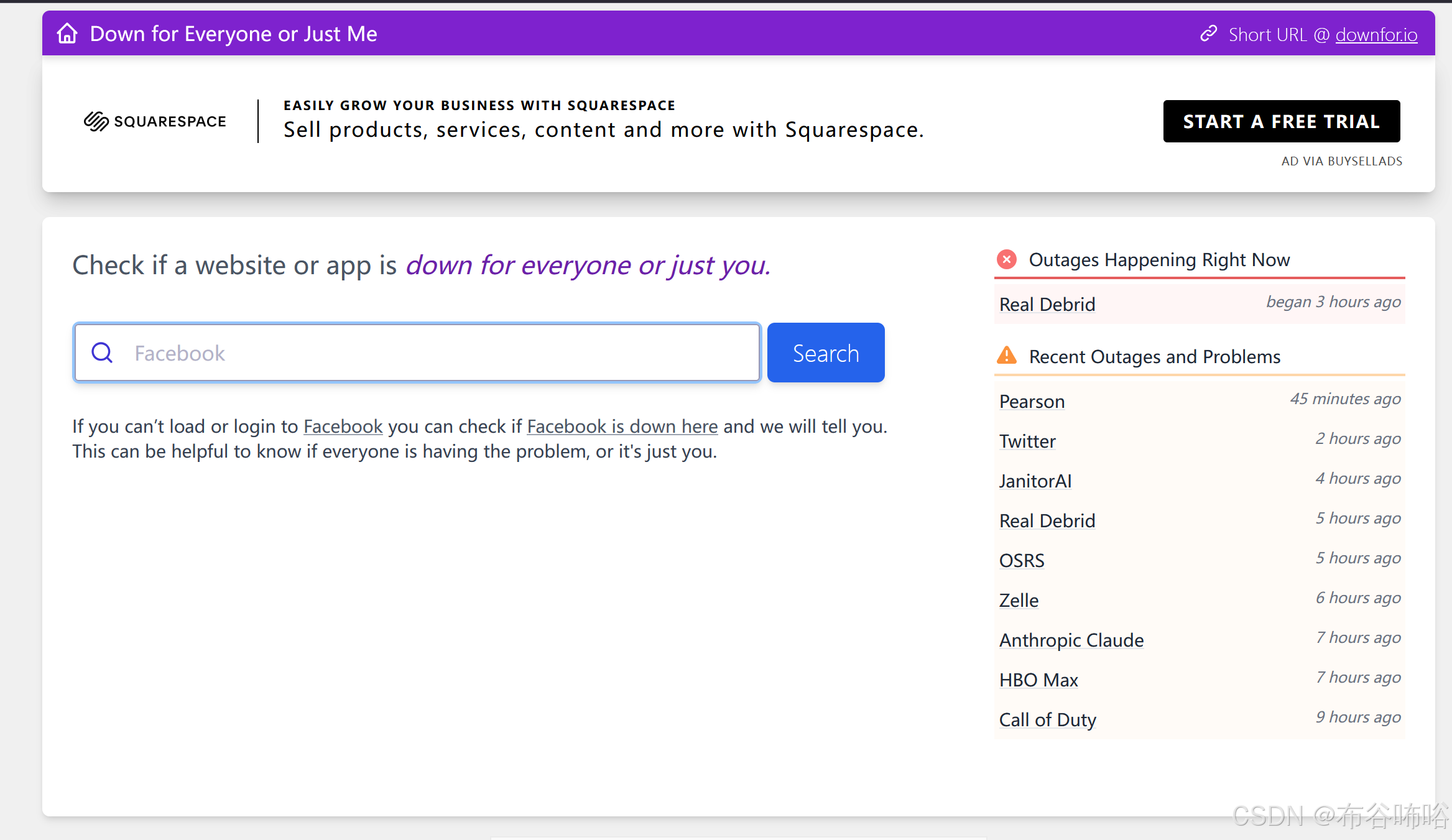The image size is (1452, 840).
Task: Click the Call of Duty entry
Action: coord(1047,720)
